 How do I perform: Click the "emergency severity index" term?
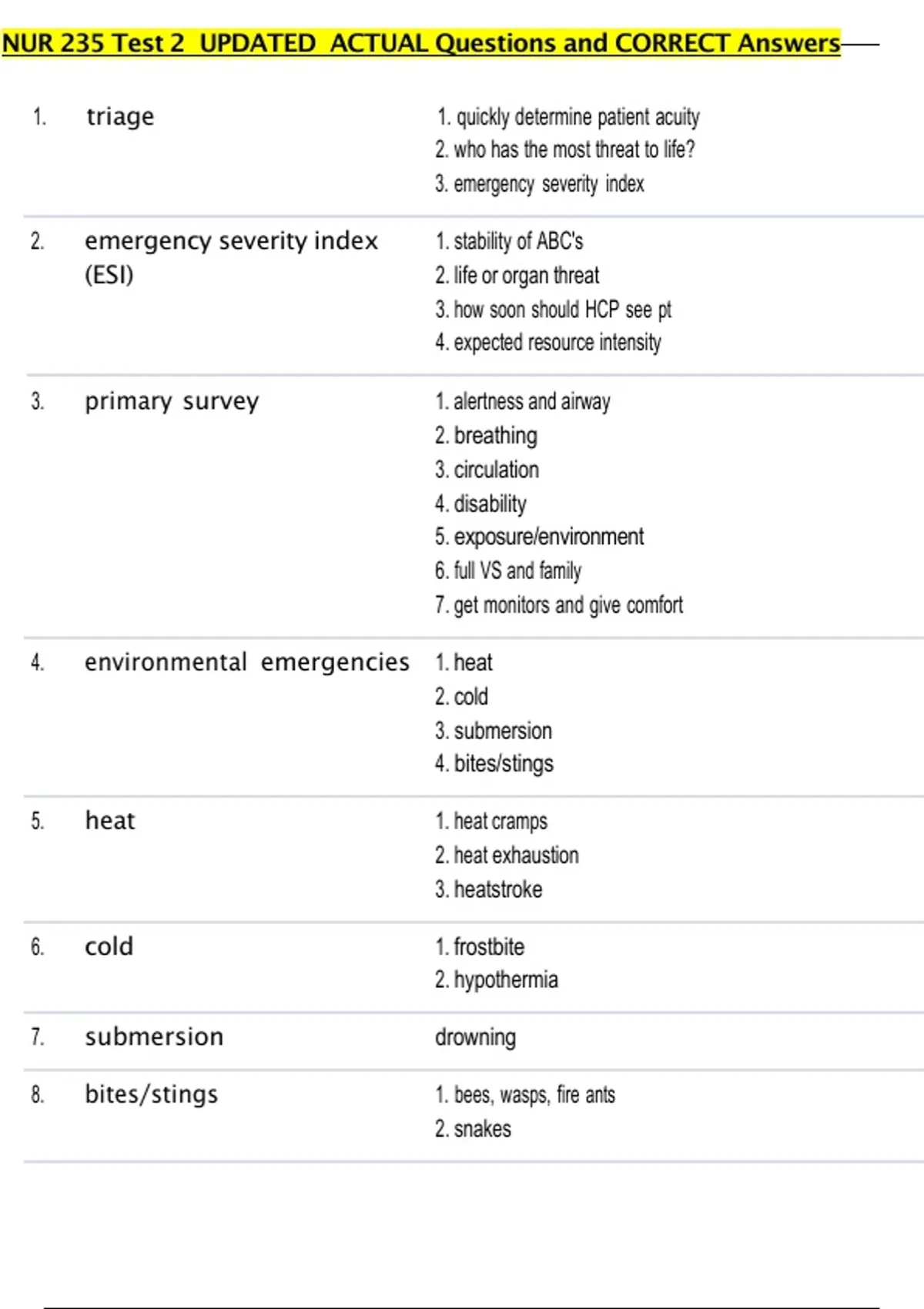(x=231, y=241)
